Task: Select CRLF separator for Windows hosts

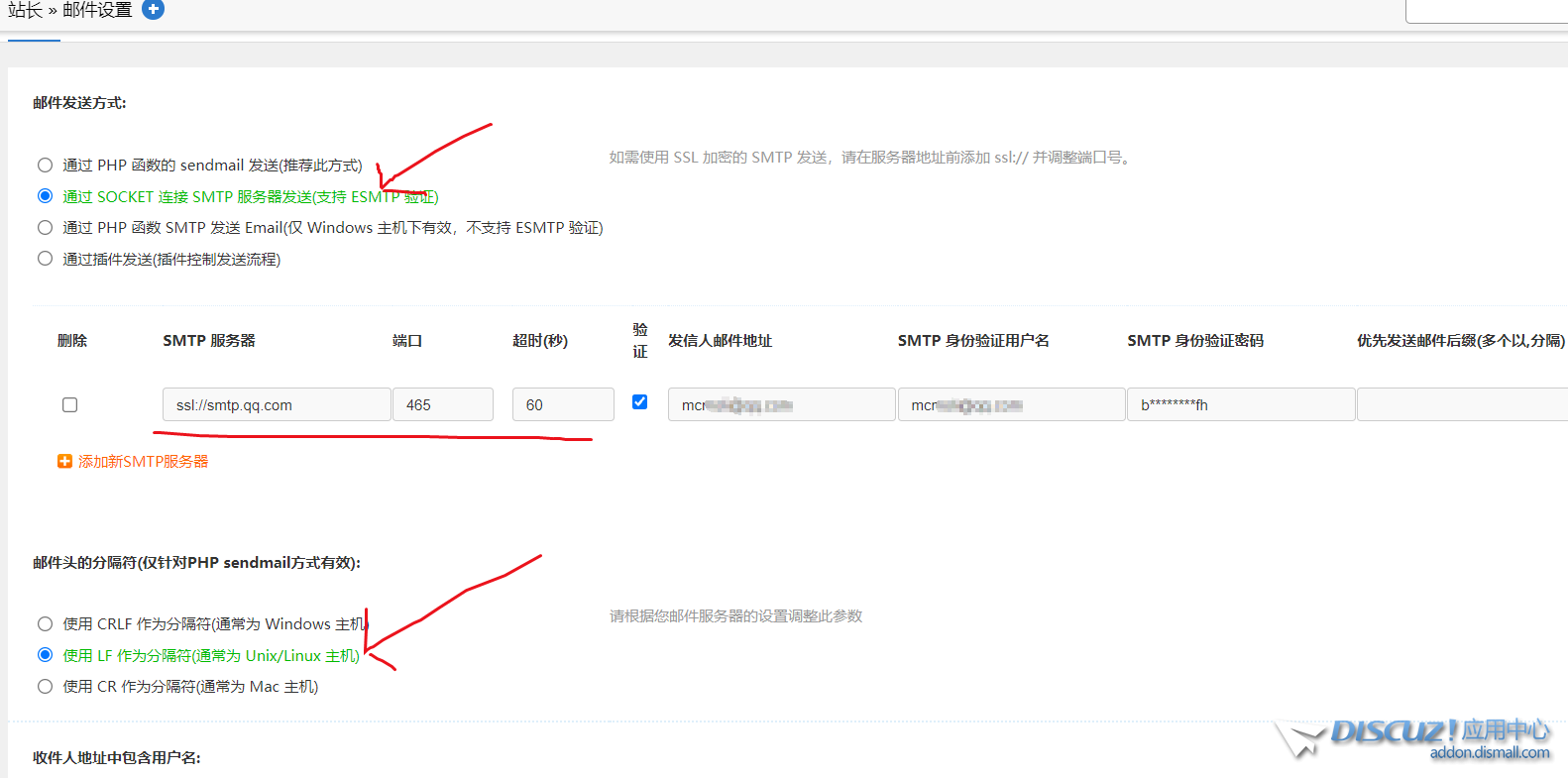Action: (45, 624)
